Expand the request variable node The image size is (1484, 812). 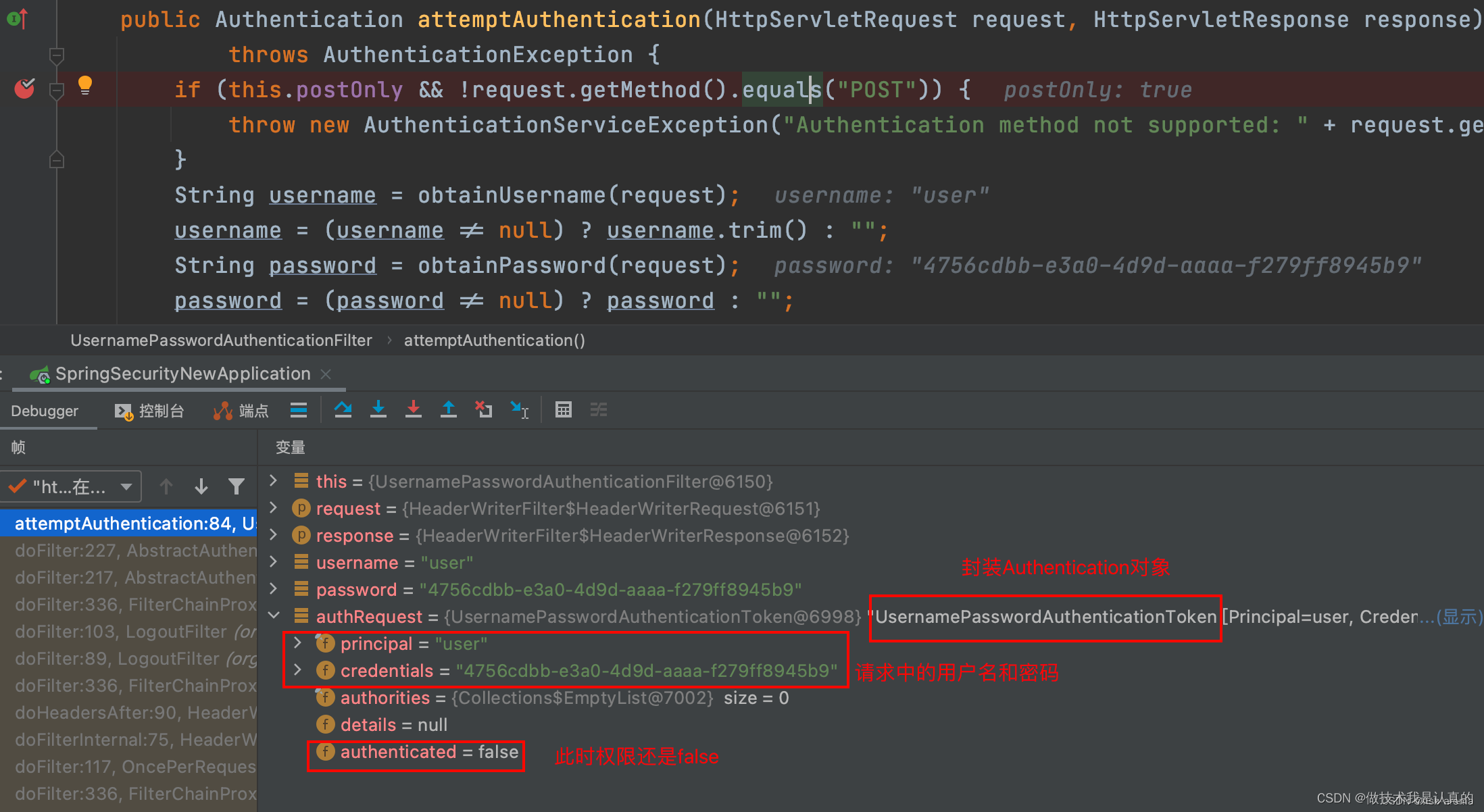[x=274, y=507]
